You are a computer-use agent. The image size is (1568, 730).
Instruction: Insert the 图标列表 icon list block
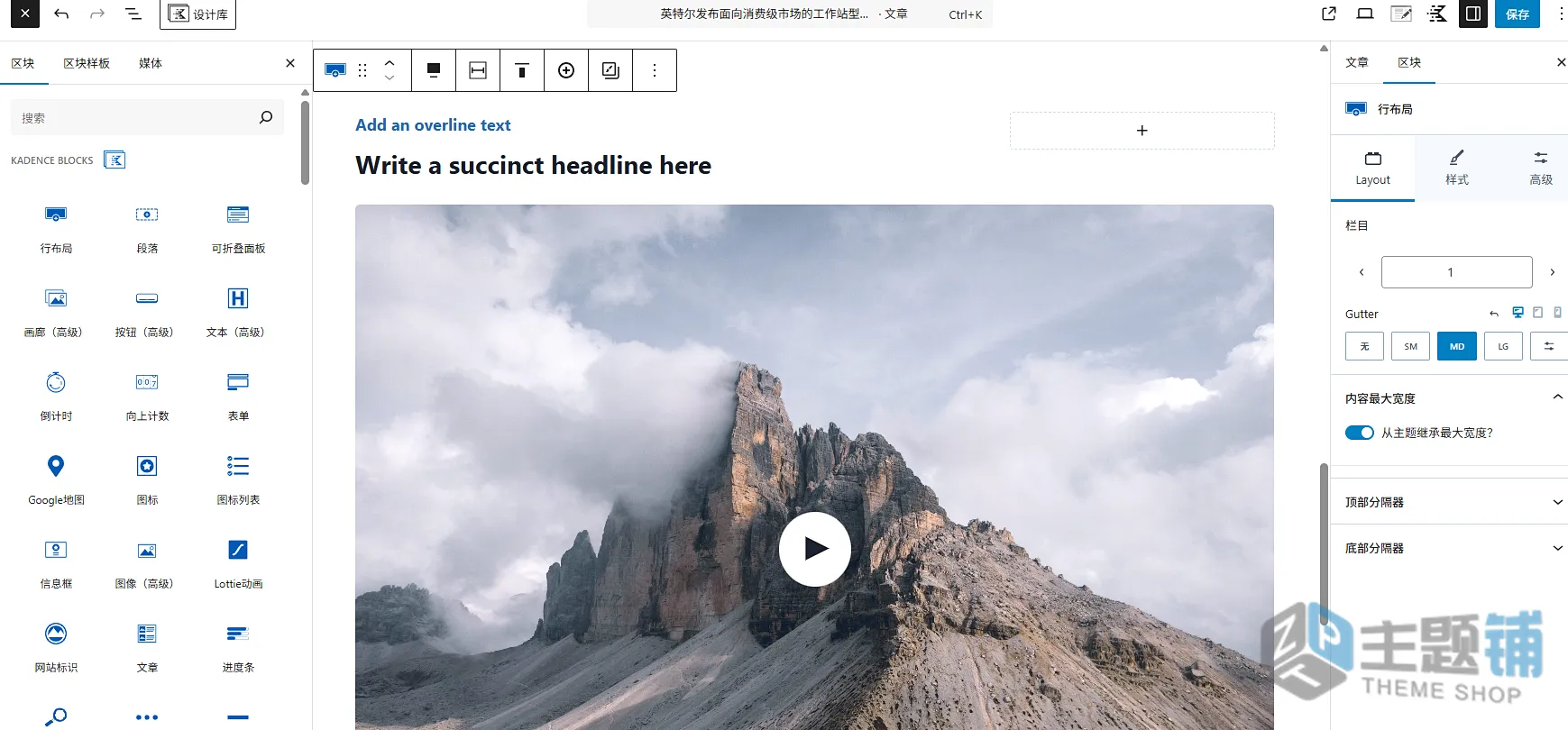click(238, 480)
